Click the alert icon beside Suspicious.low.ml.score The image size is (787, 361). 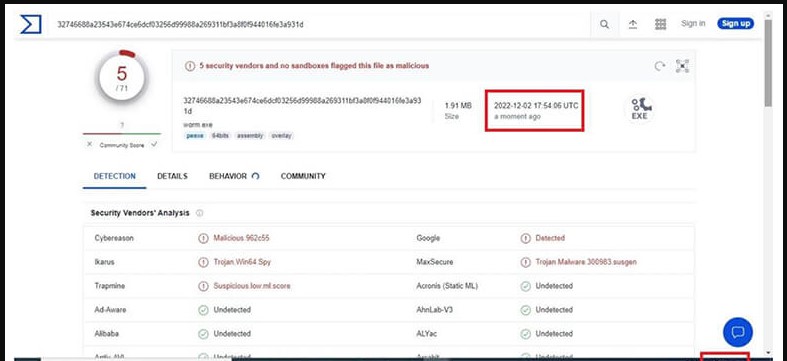(203, 286)
